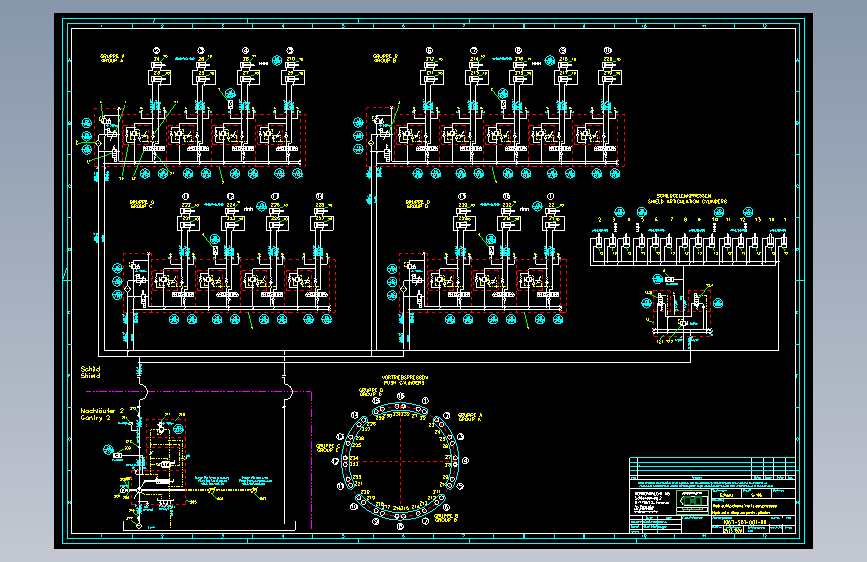Click the Group B label at top center

click(x=385, y=58)
